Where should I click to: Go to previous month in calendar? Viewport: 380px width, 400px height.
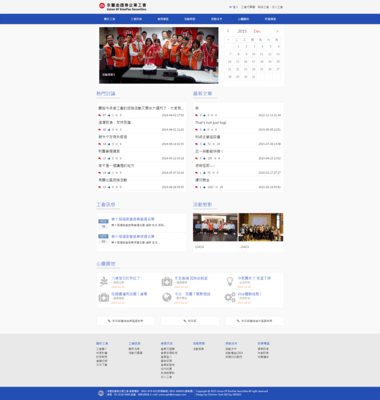pos(228,31)
